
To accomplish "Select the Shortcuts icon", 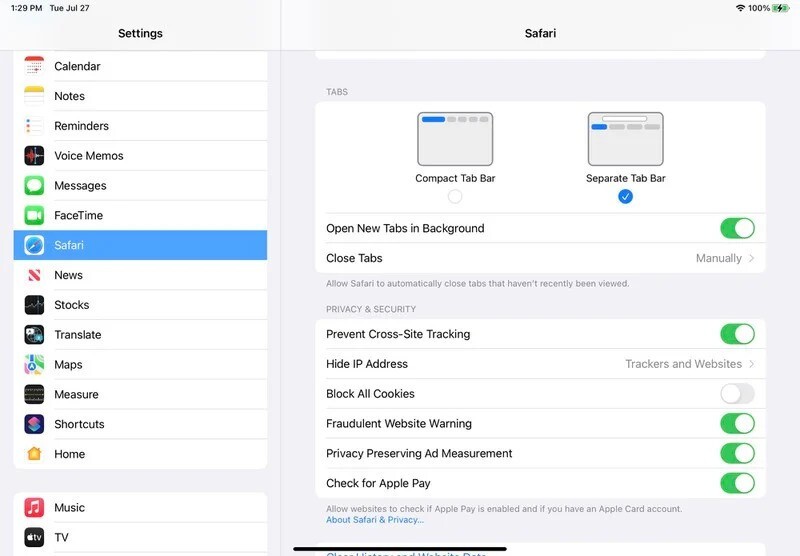I will click(x=35, y=424).
